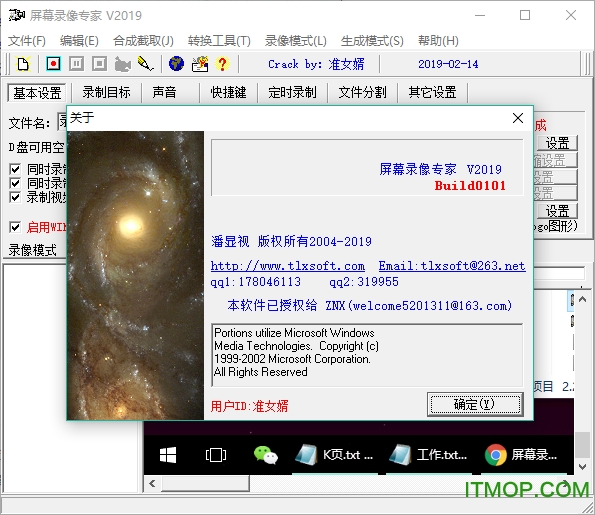
Task: Click the 确定(Y) button in About dialog
Action: (475, 404)
